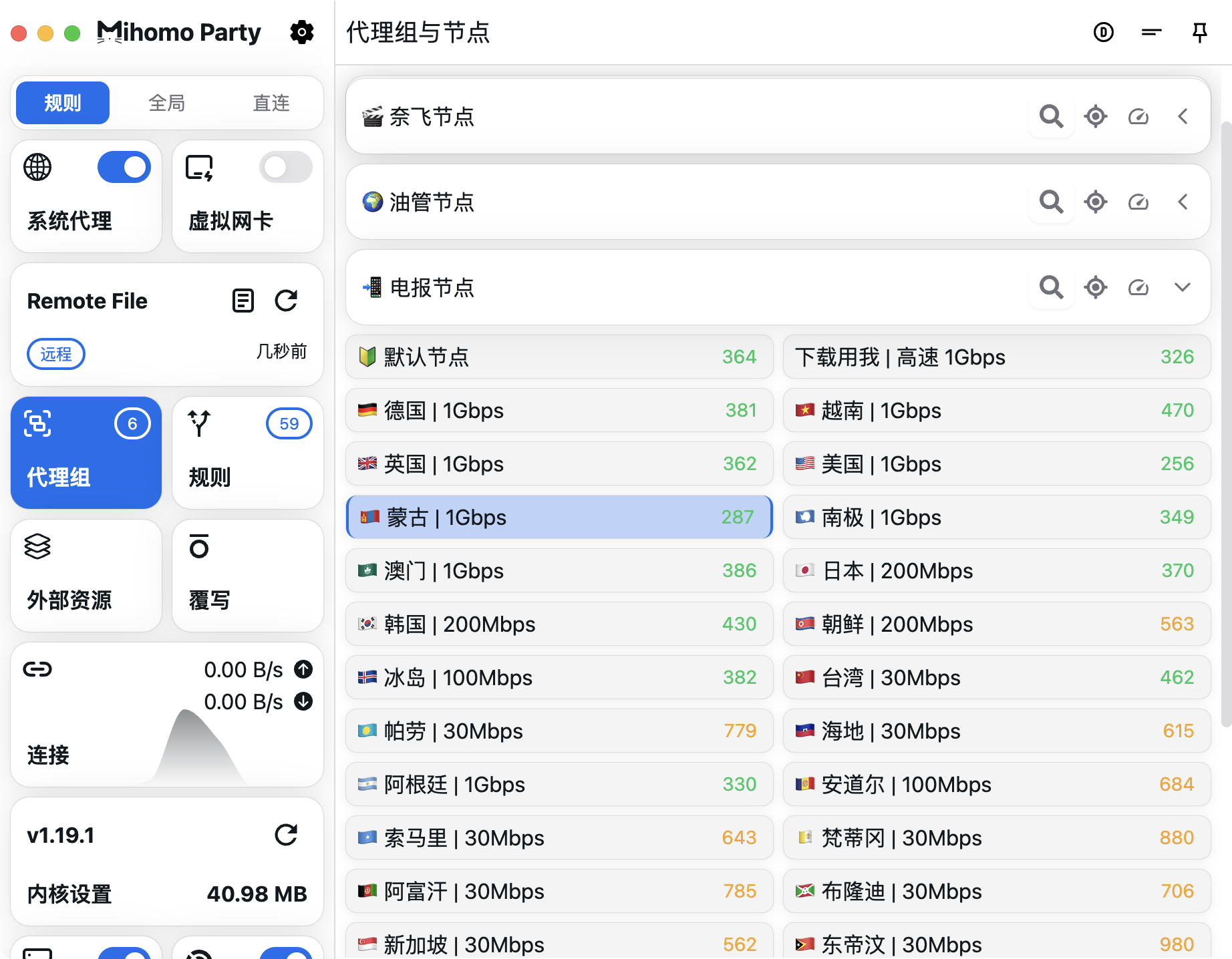Search nodes in 奈飞节点 group
This screenshot has width=1232, height=959.
point(1052,116)
